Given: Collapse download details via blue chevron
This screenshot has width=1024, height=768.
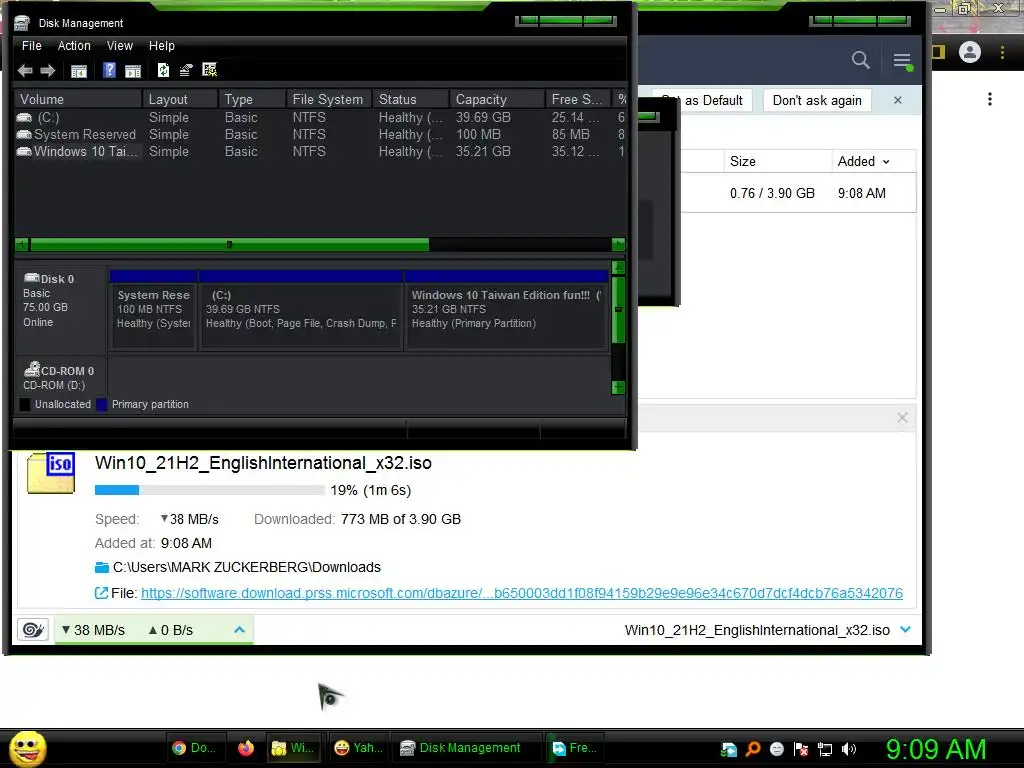Looking at the screenshot, I should click(905, 630).
